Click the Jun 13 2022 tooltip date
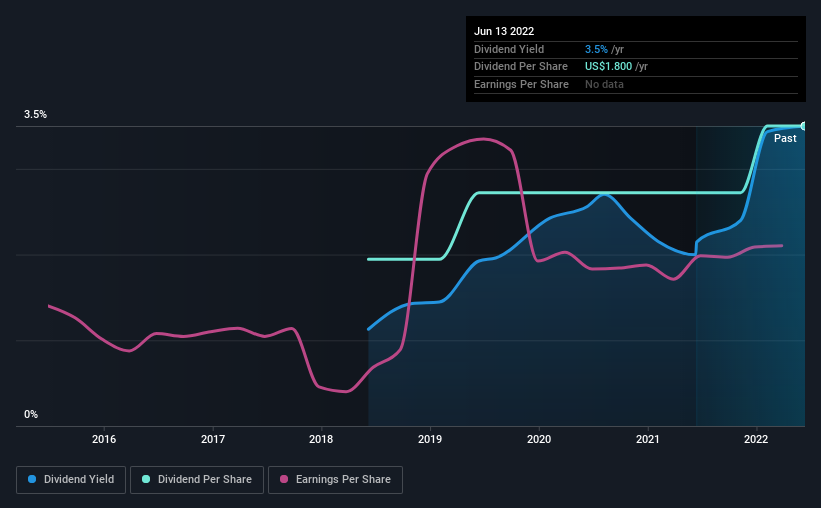The height and width of the screenshot is (508, 821). tap(504, 31)
